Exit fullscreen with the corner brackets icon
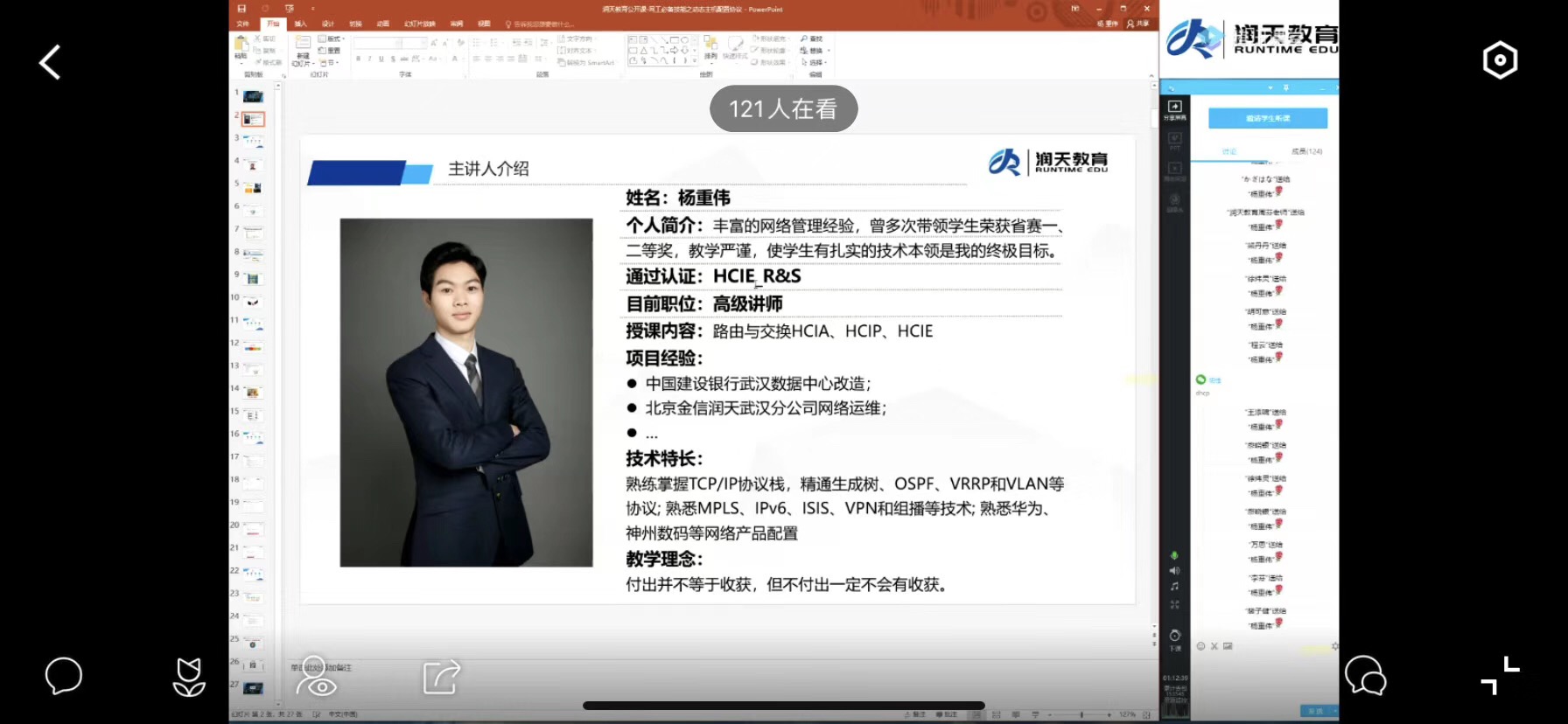 click(x=1500, y=675)
